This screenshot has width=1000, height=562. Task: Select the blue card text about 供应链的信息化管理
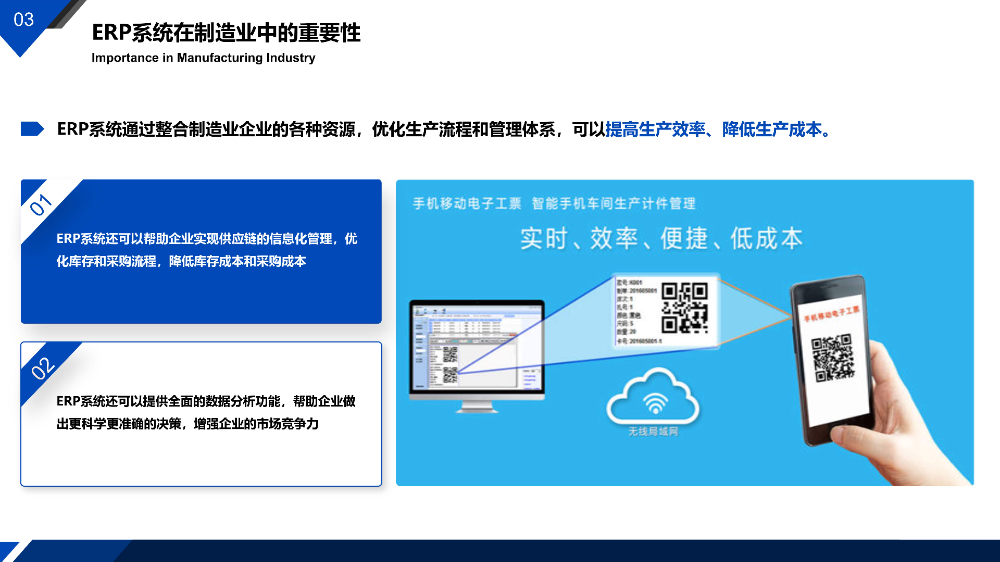coord(207,250)
